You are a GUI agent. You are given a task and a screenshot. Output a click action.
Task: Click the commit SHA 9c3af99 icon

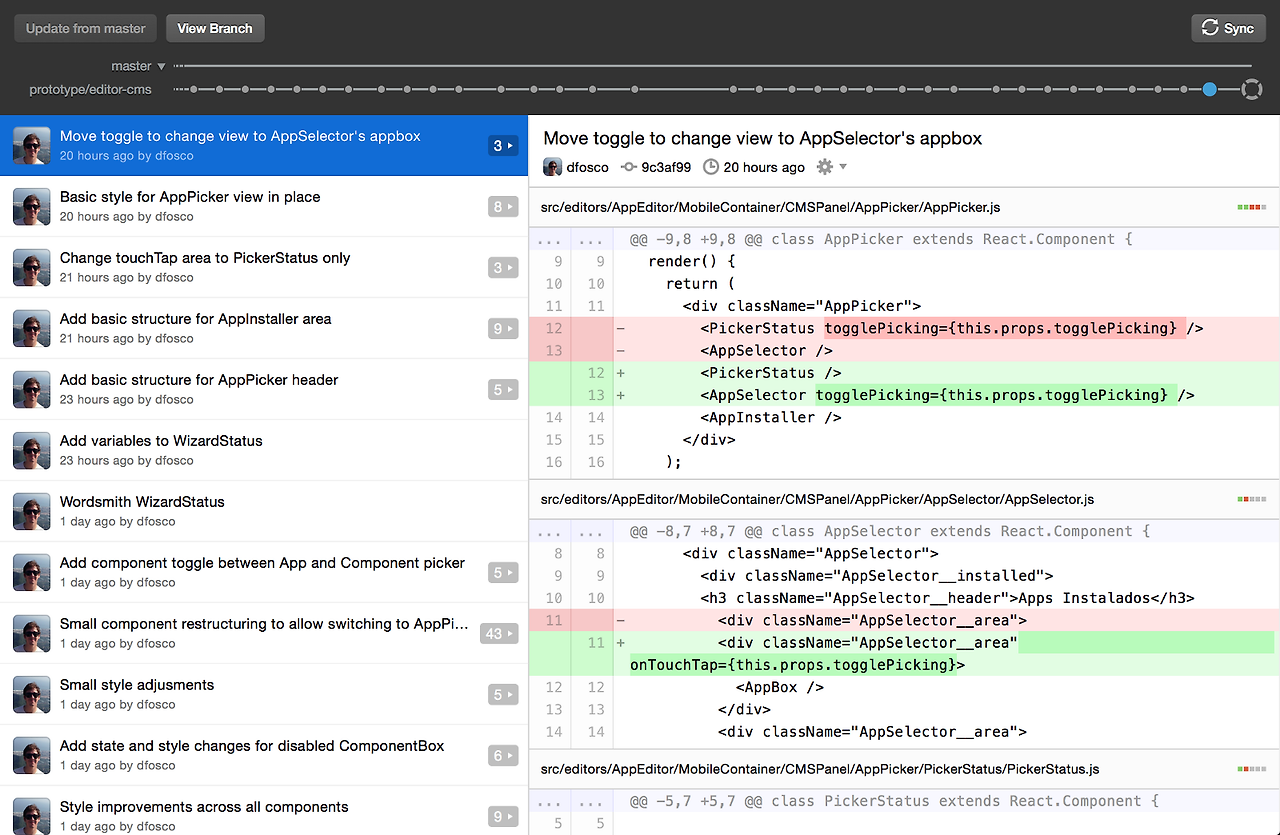pyautogui.click(x=628, y=167)
